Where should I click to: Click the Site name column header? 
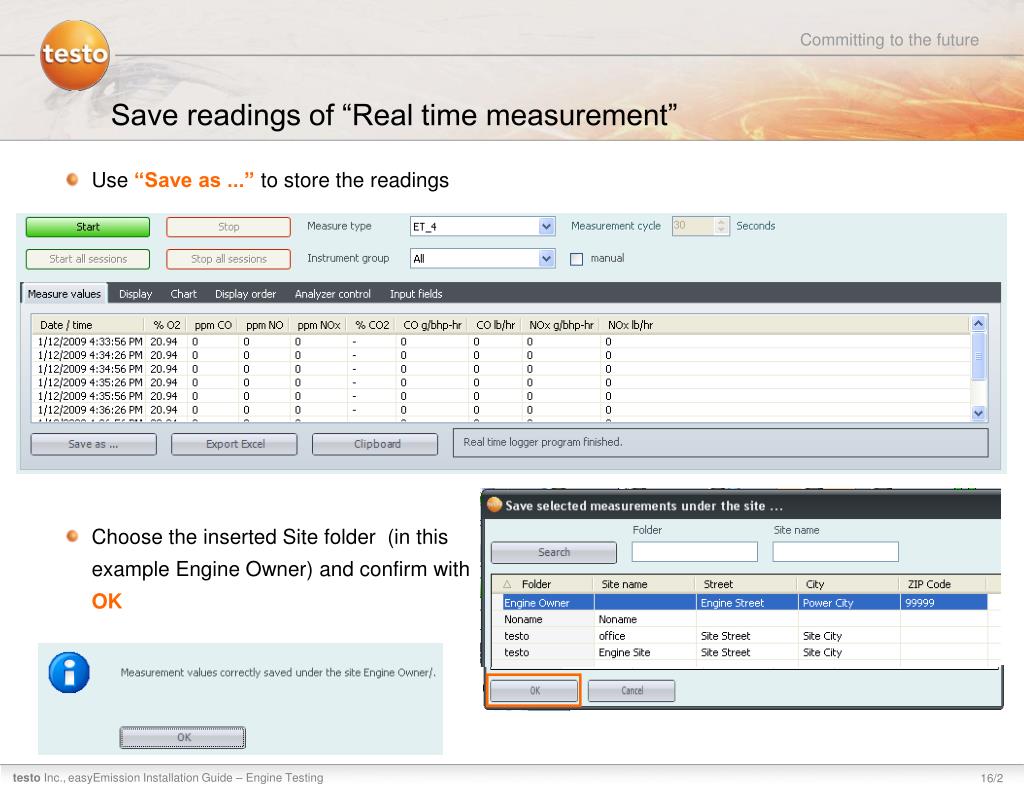(645, 584)
